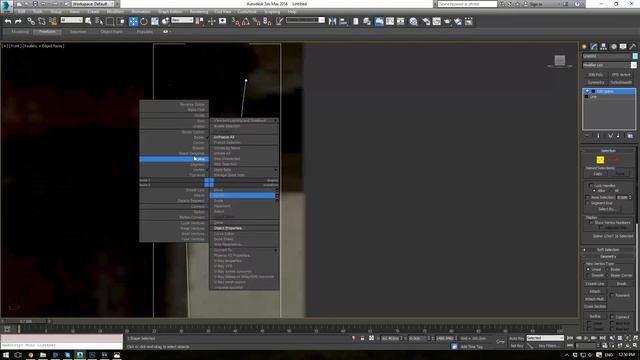
Task: Choose Rectangular Selection Region tool
Action: (x=110, y=21)
